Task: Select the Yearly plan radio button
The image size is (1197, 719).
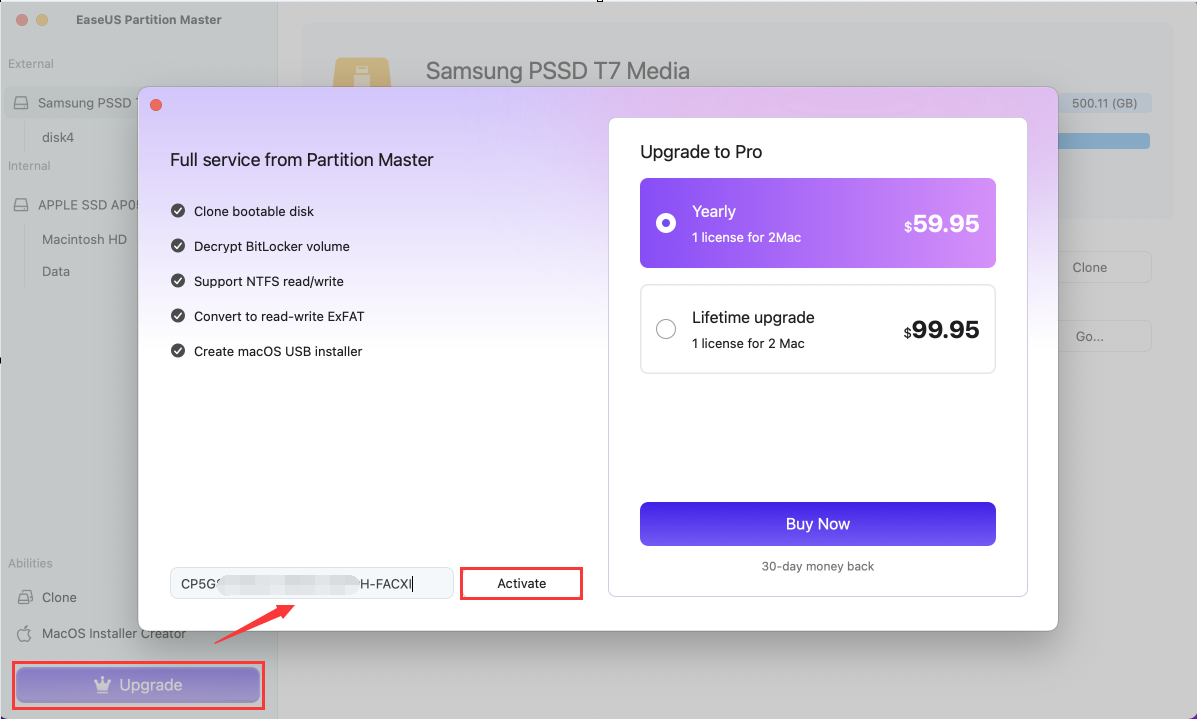Action: point(666,223)
